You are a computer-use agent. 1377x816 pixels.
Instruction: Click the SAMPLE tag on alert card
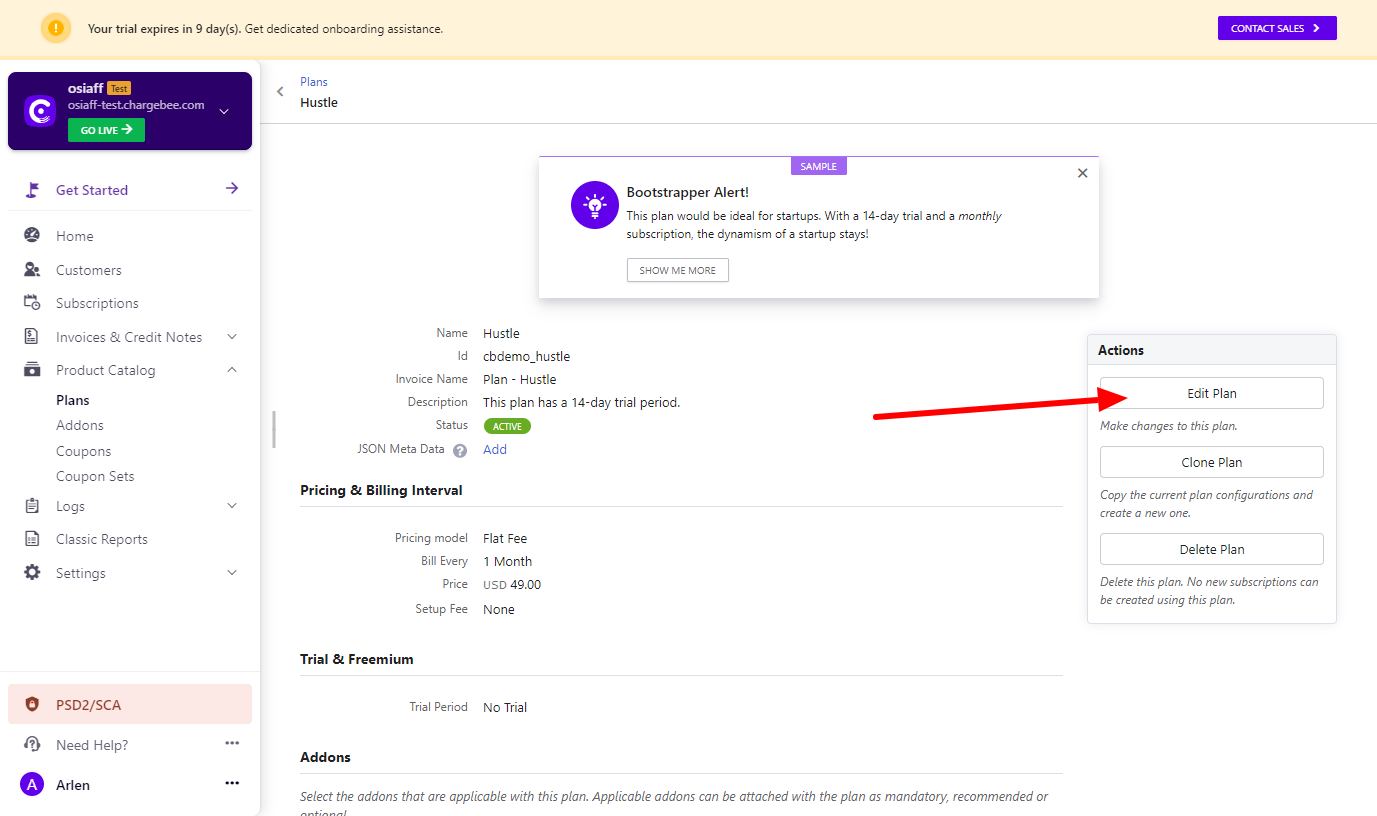tap(818, 166)
